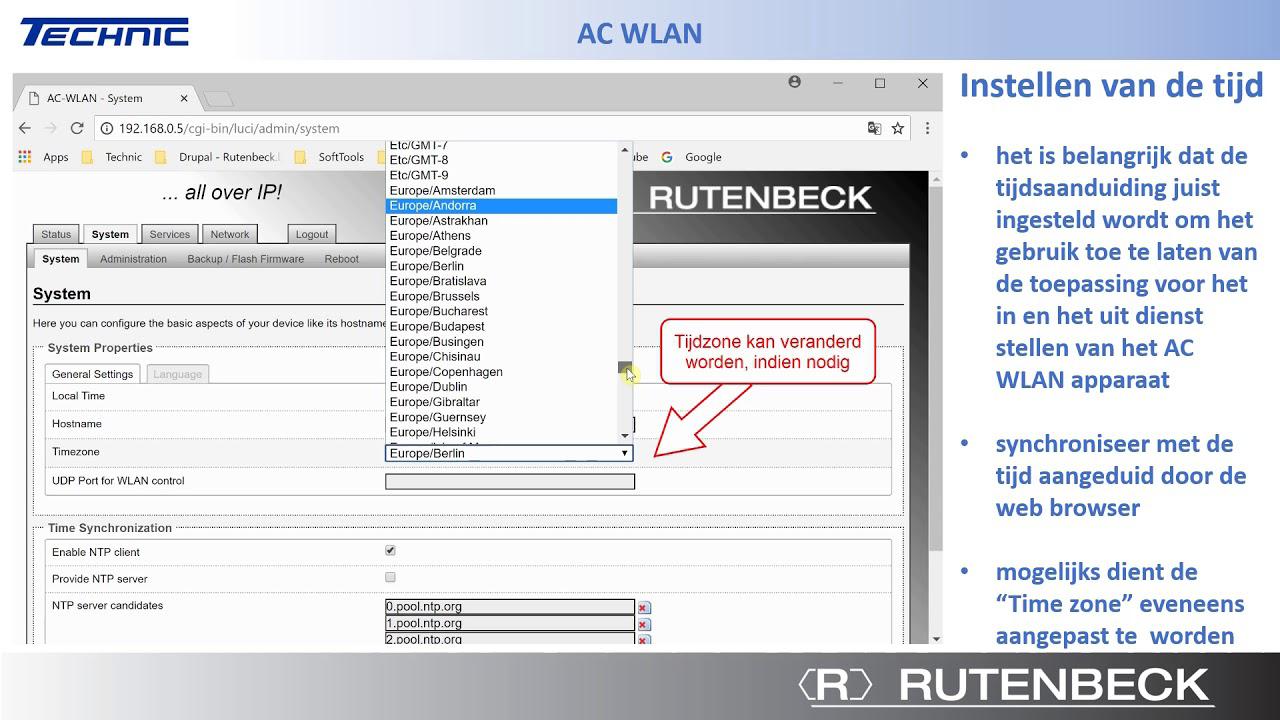Select the Language tab

click(x=177, y=374)
